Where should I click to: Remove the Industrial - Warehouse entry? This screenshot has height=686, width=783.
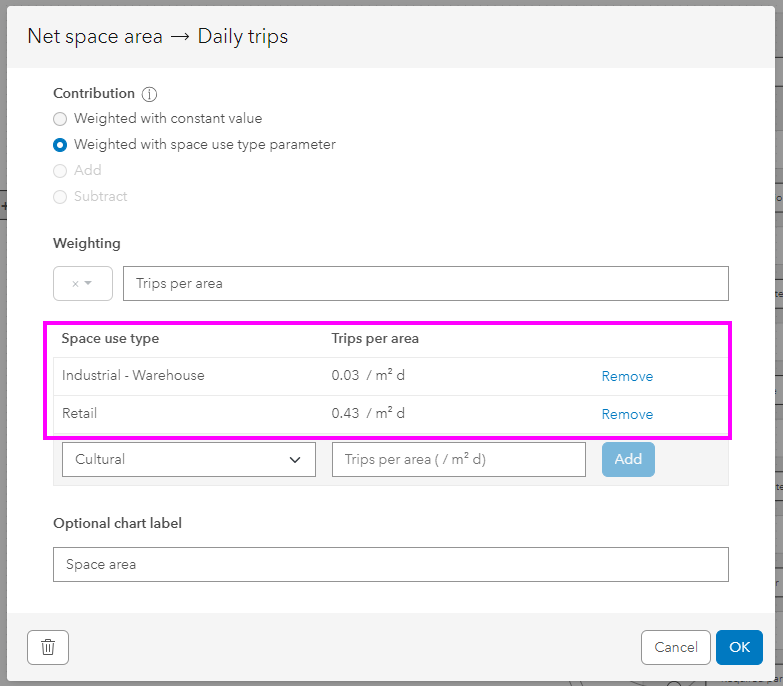click(627, 377)
